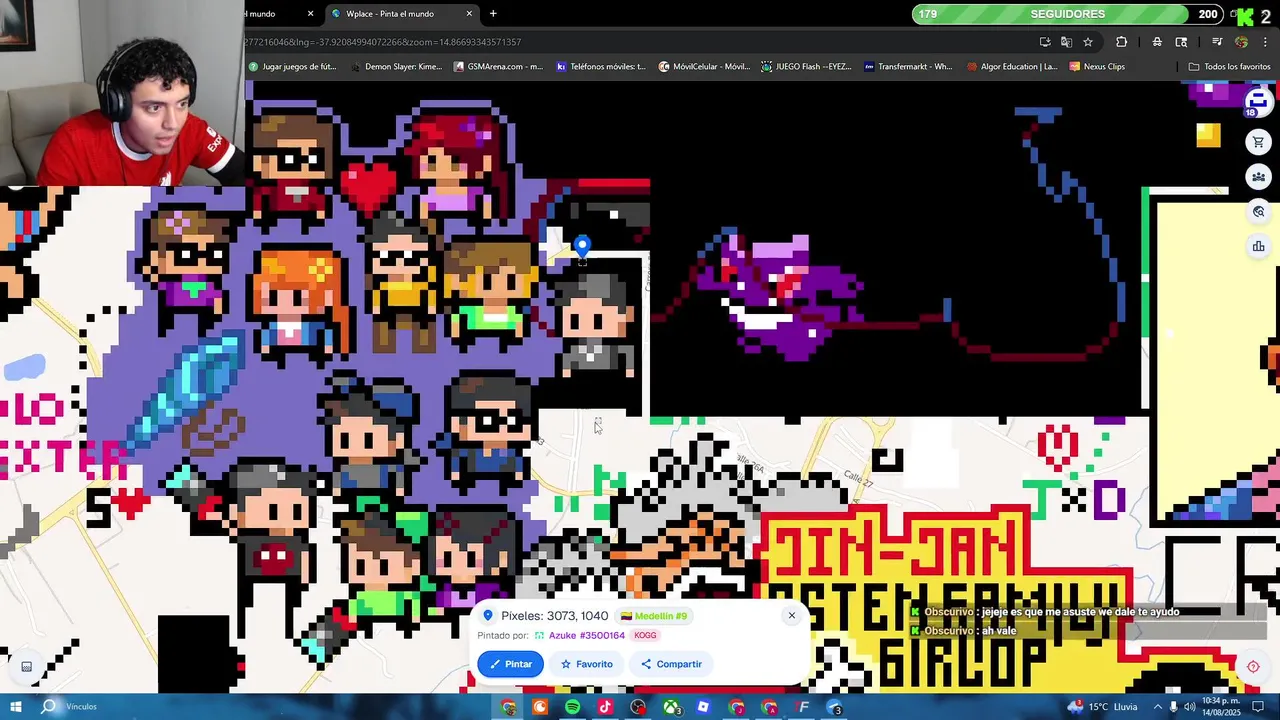Screen dimensions: 1280x720
Task: Click the SEGUIDORES follower goal progress bar
Action: tap(1067, 14)
